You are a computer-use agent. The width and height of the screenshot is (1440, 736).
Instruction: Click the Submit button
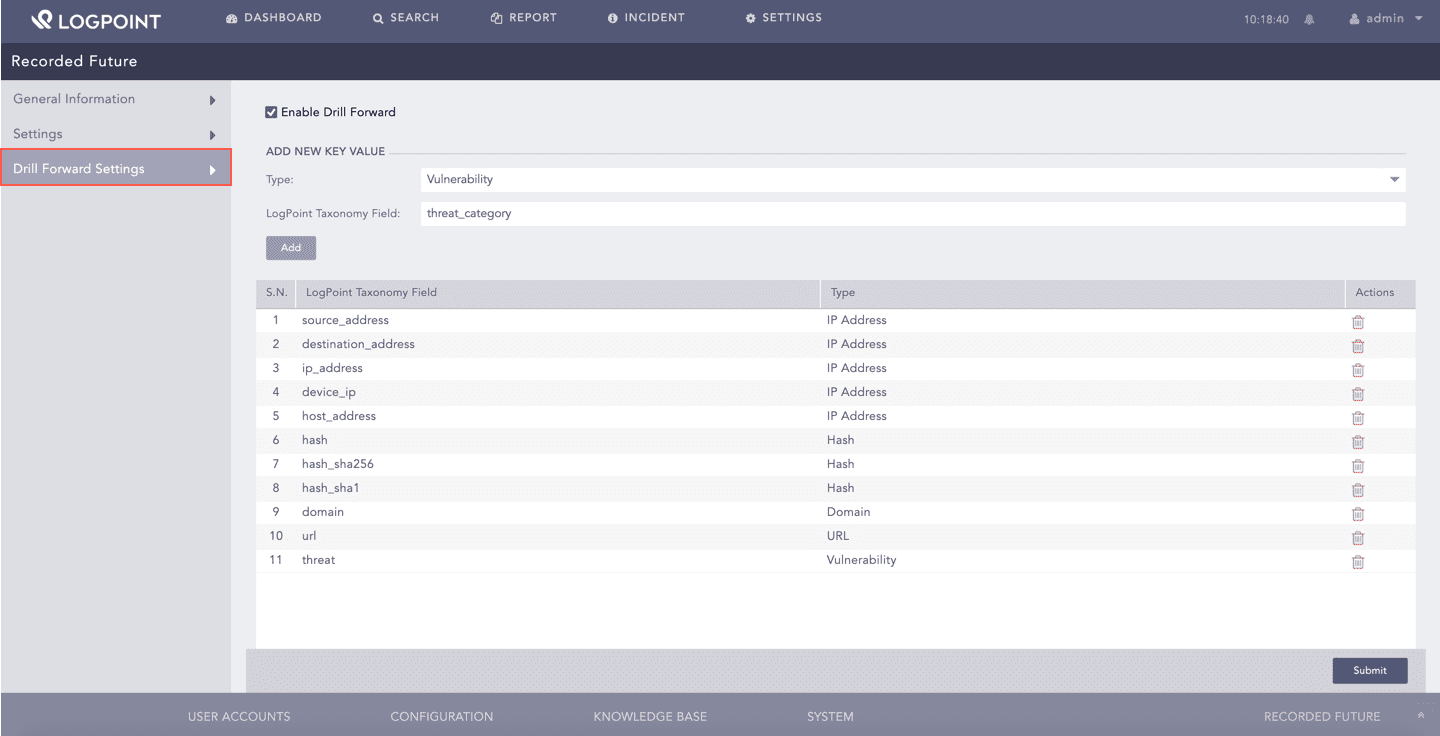coord(1369,670)
